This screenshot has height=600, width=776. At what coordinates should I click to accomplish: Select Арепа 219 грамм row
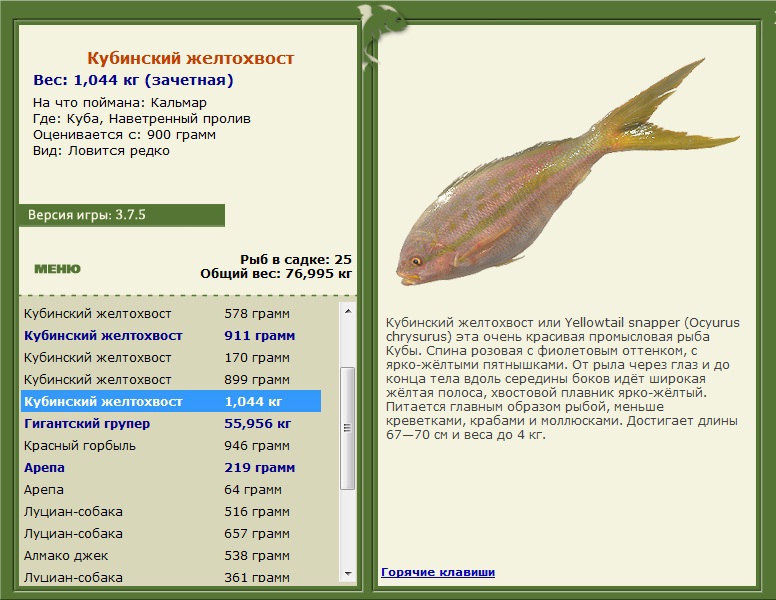point(171,467)
